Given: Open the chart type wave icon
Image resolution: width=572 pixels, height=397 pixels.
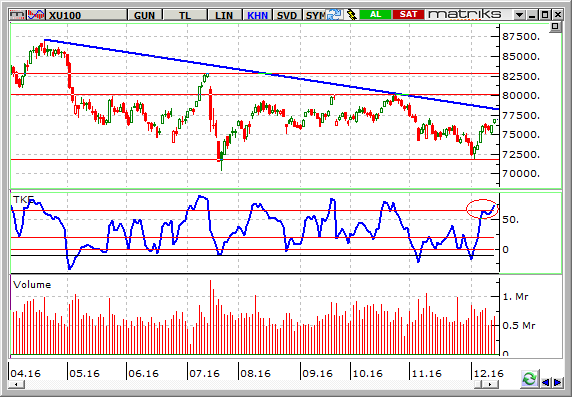Looking at the screenshot, I should tap(36, 15).
